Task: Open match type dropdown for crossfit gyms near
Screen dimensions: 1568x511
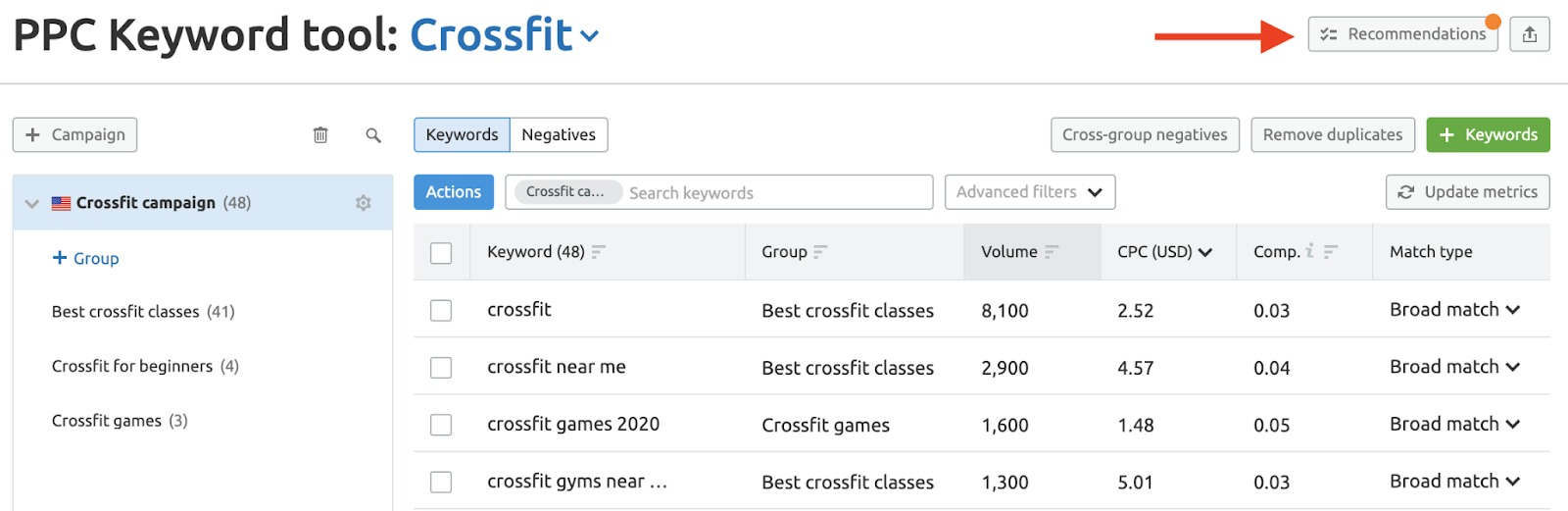Action: (x=1455, y=482)
